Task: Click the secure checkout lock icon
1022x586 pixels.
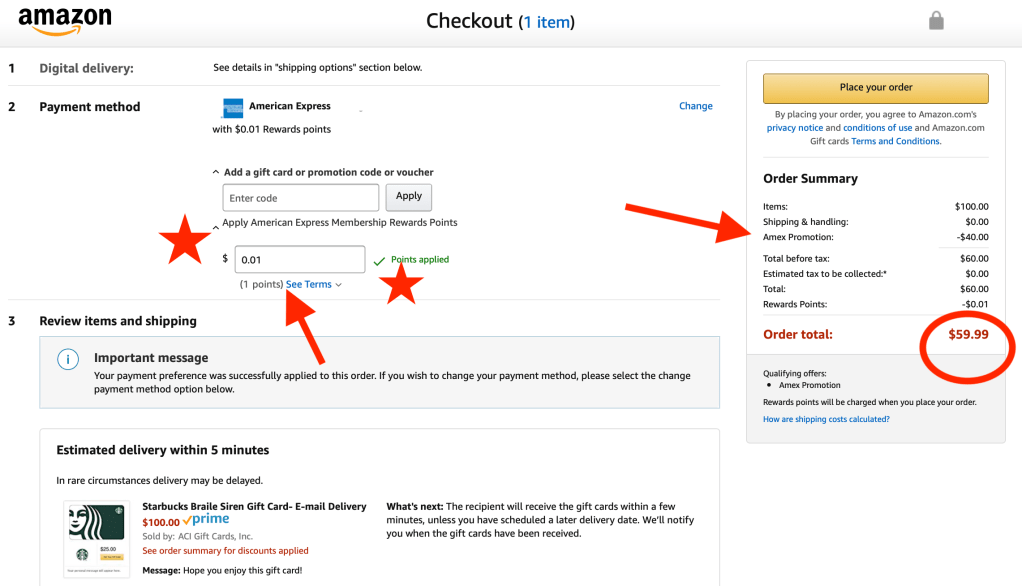Action: pyautogui.click(x=936, y=20)
